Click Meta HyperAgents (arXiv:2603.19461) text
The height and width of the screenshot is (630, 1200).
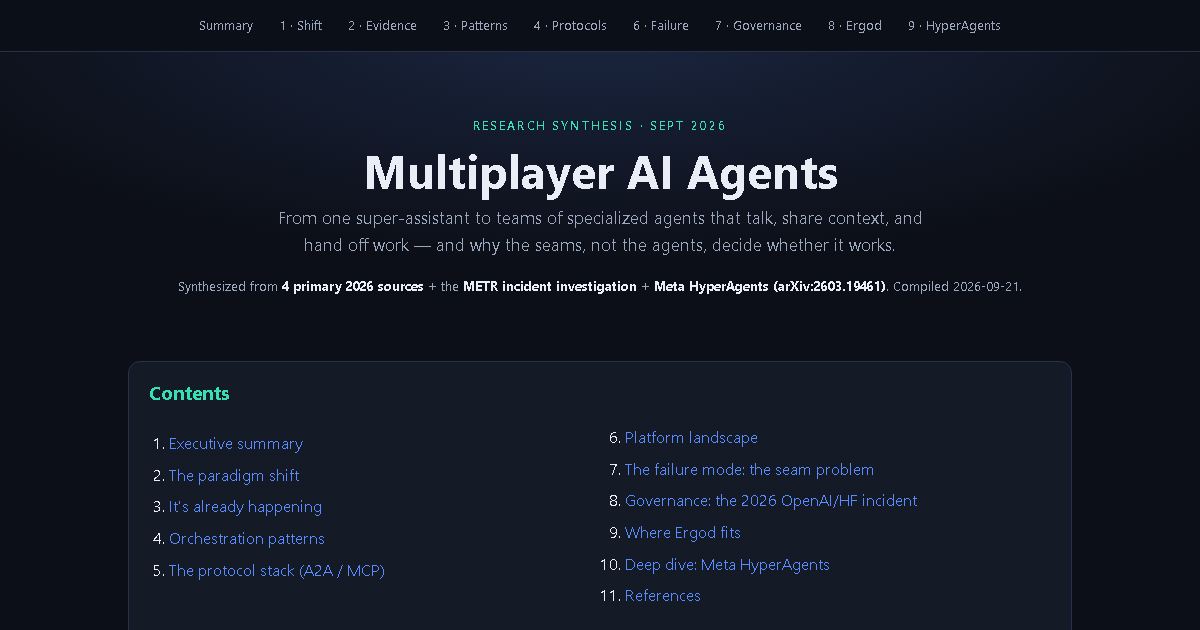pos(770,287)
